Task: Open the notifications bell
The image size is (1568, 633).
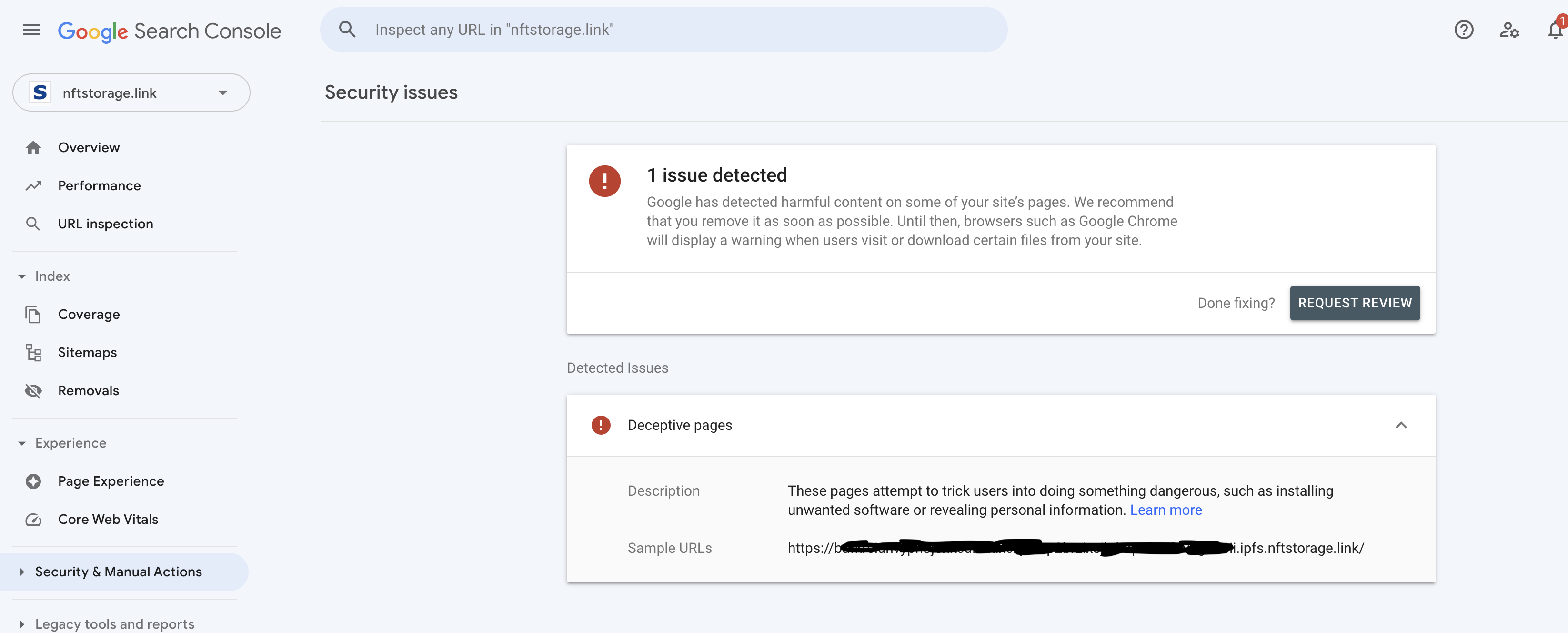Action: [1555, 30]
